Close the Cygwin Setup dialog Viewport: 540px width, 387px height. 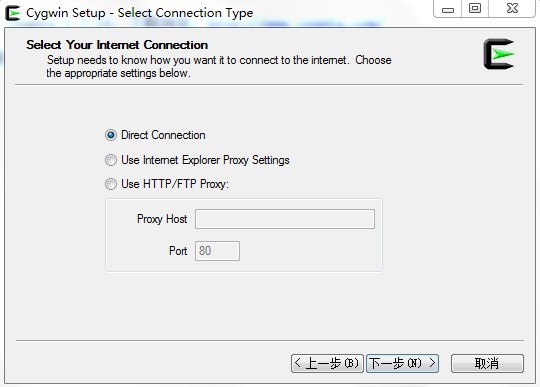(x=512, y=8)
